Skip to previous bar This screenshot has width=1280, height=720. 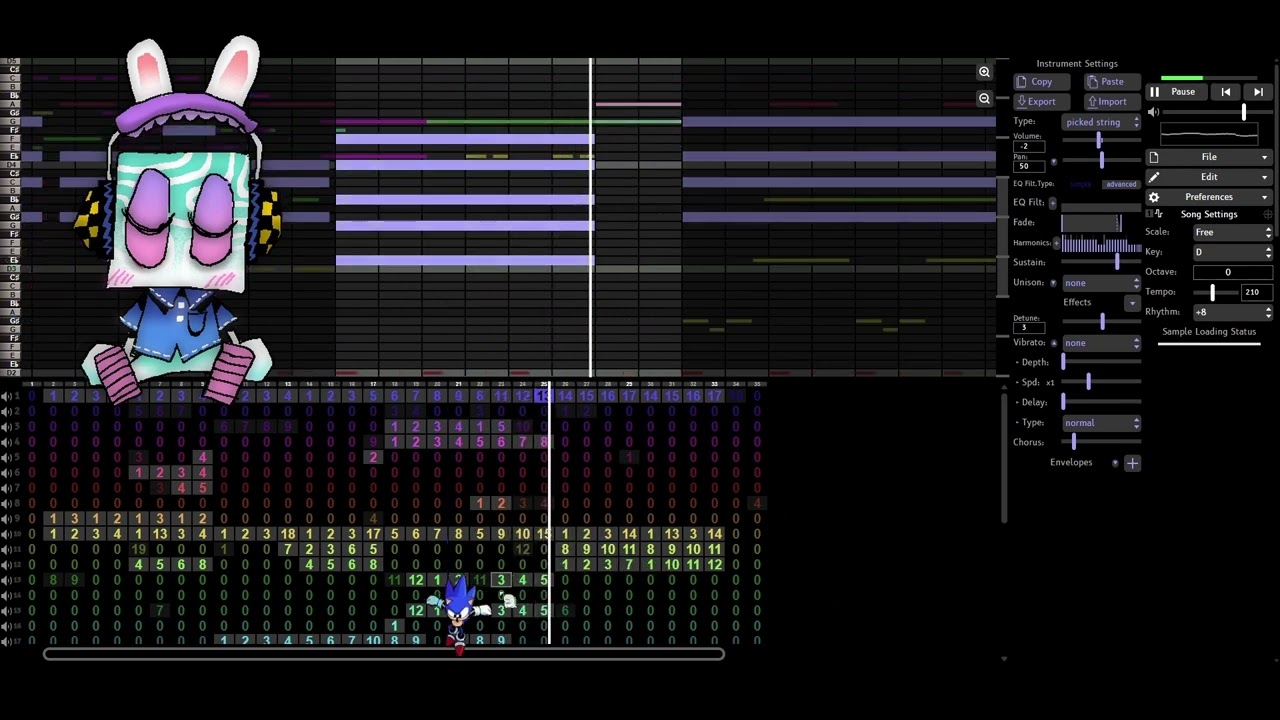[x=1225, y=92]
